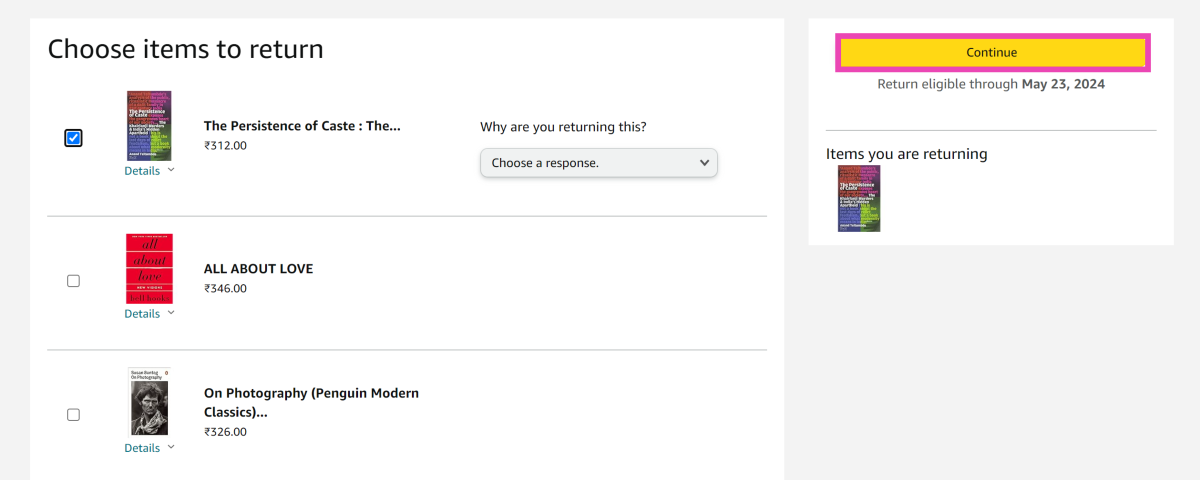1200x480 pixels.
Task: Expand Details under ALL ABOUT LOVE
Action: click(149, 314)
